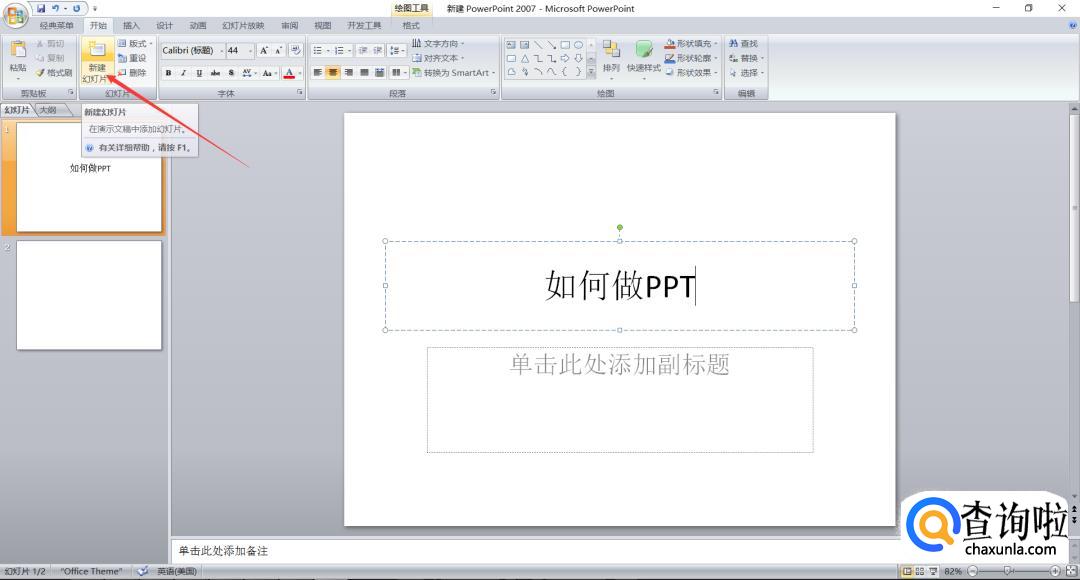Screen dimensions: 1080x580
Task: Increase the list indent level
Action: point(377,50)
